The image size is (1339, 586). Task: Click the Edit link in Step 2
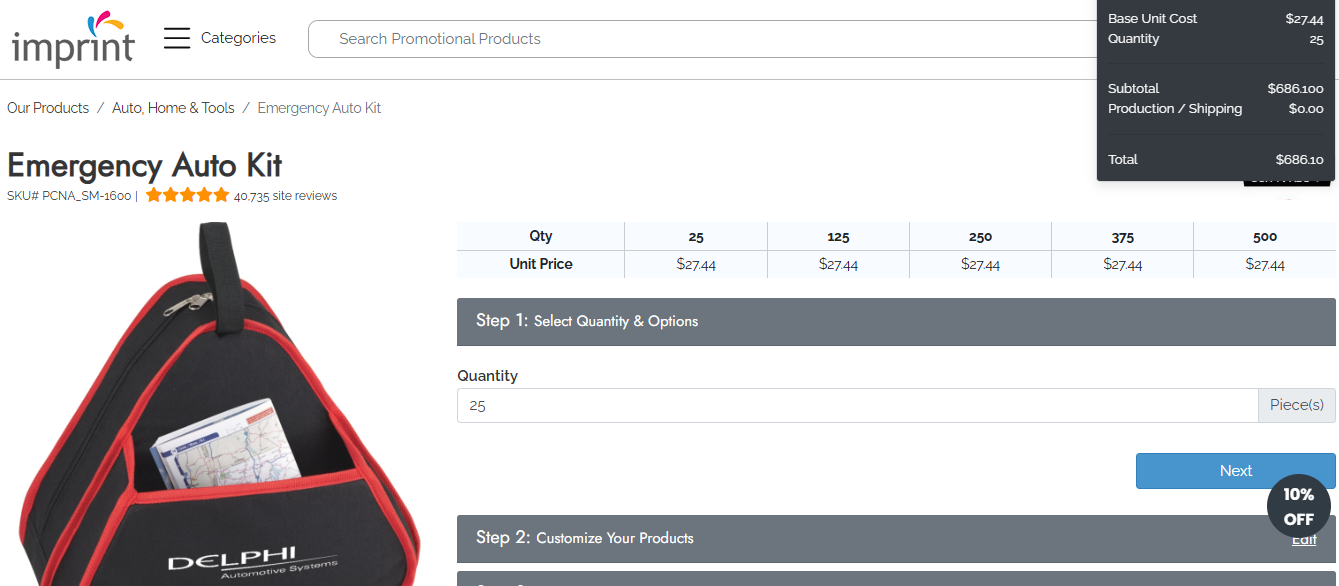pyautogui.click(x=1303, y=540)
